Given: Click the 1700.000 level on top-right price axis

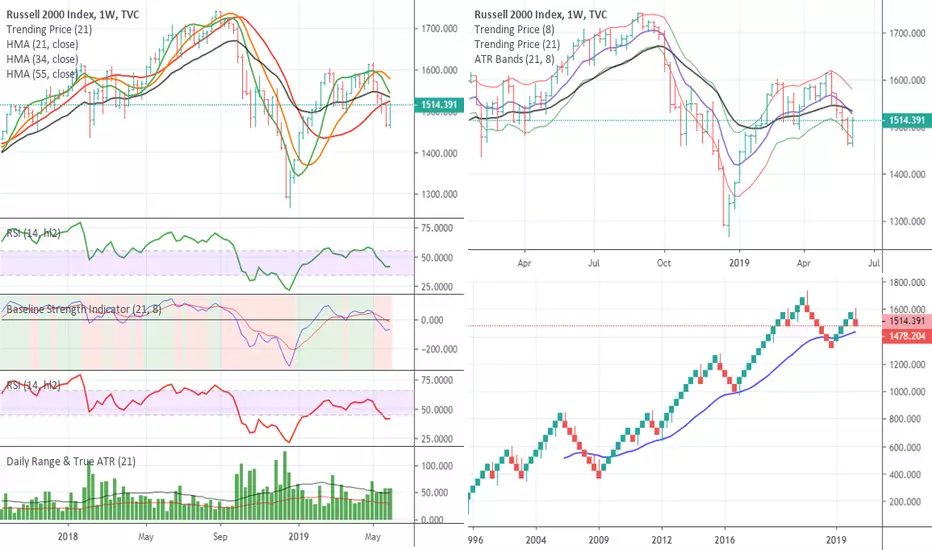Looking at the screenshot, I should click(907, 33).
